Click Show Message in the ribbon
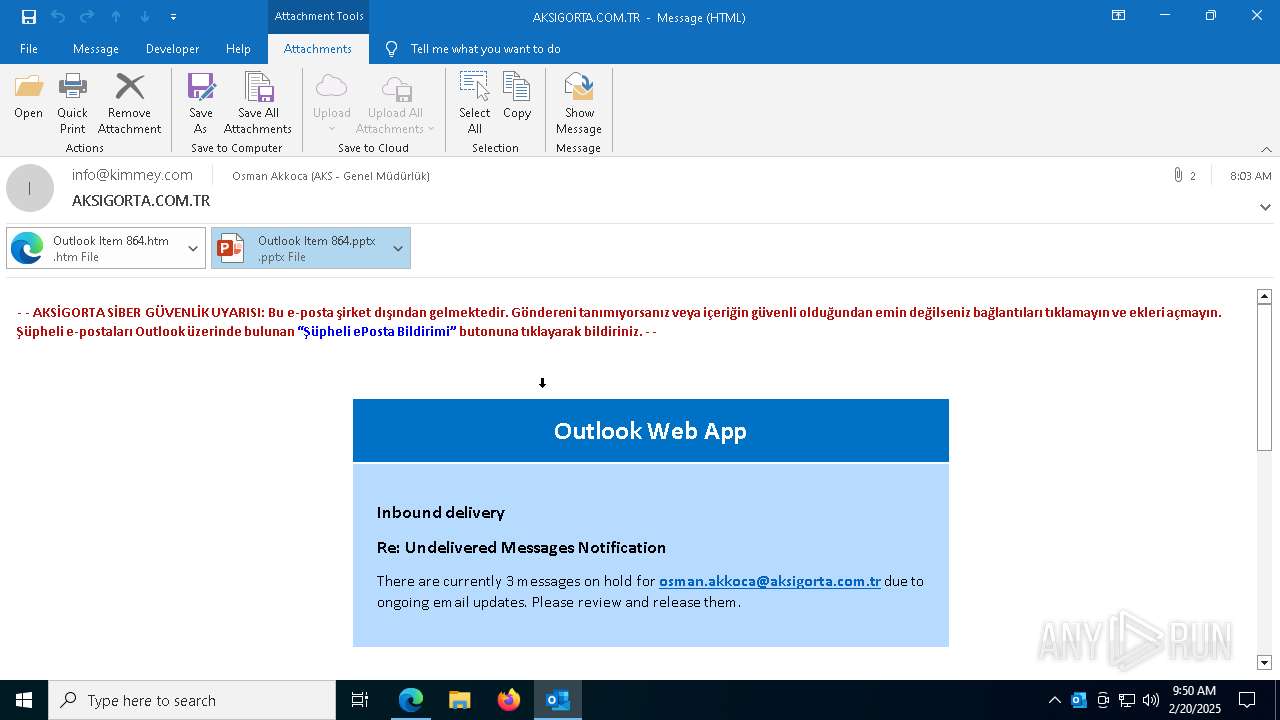1280x720 pixels. pyautogui.click(x=579, y=103)
